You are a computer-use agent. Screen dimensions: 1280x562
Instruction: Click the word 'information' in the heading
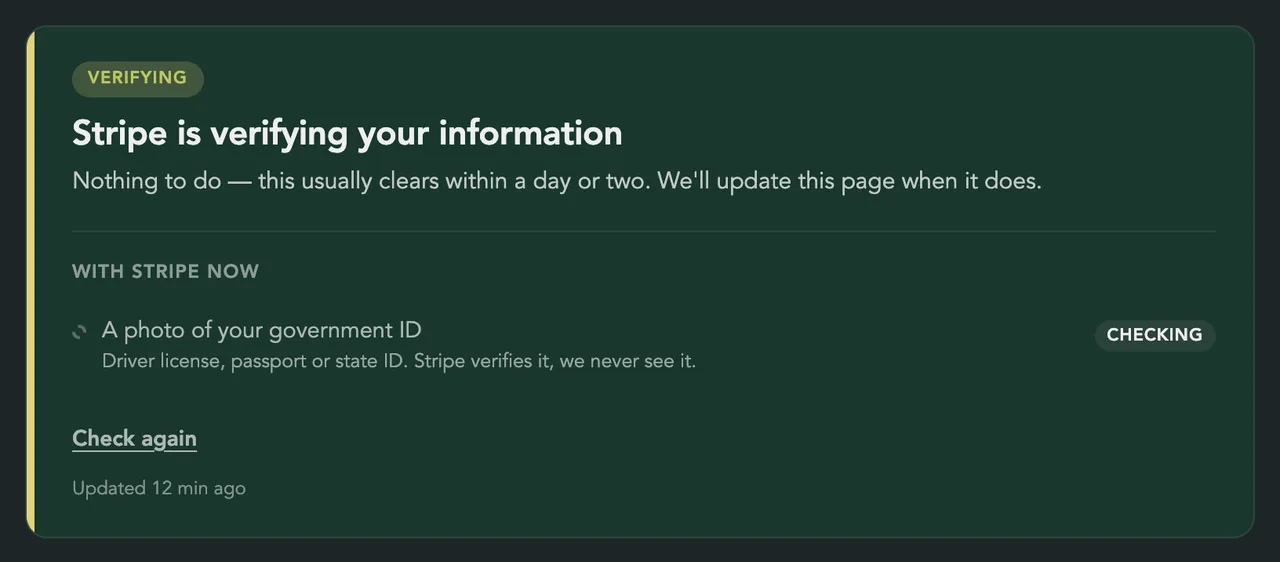click(x=531, y=133)
